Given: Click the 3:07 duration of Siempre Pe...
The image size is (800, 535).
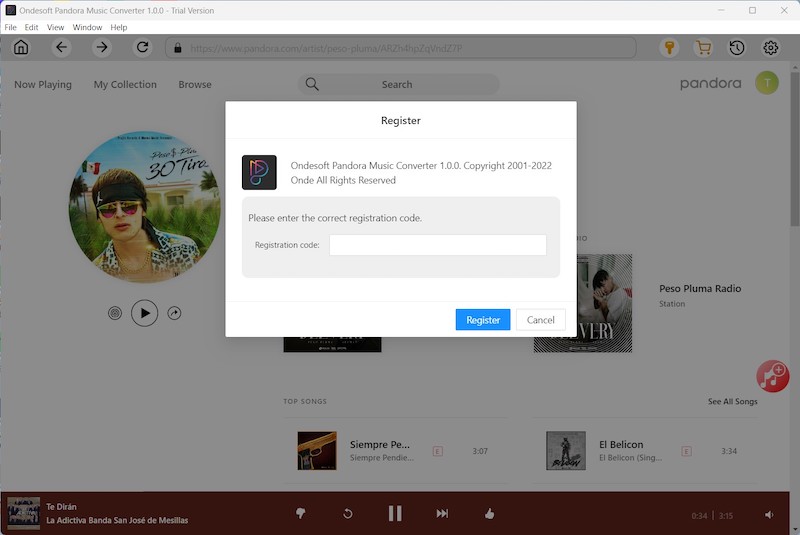Looking at the screenshot, I should point(480,451).
